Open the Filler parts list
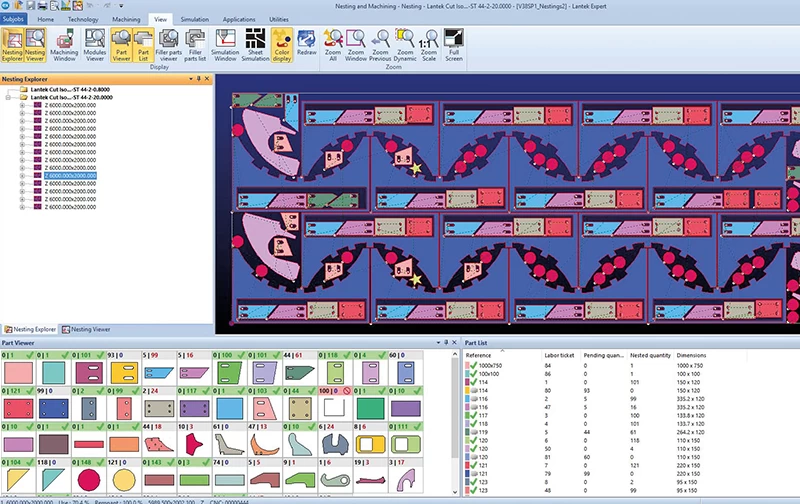 click(195, 45)
